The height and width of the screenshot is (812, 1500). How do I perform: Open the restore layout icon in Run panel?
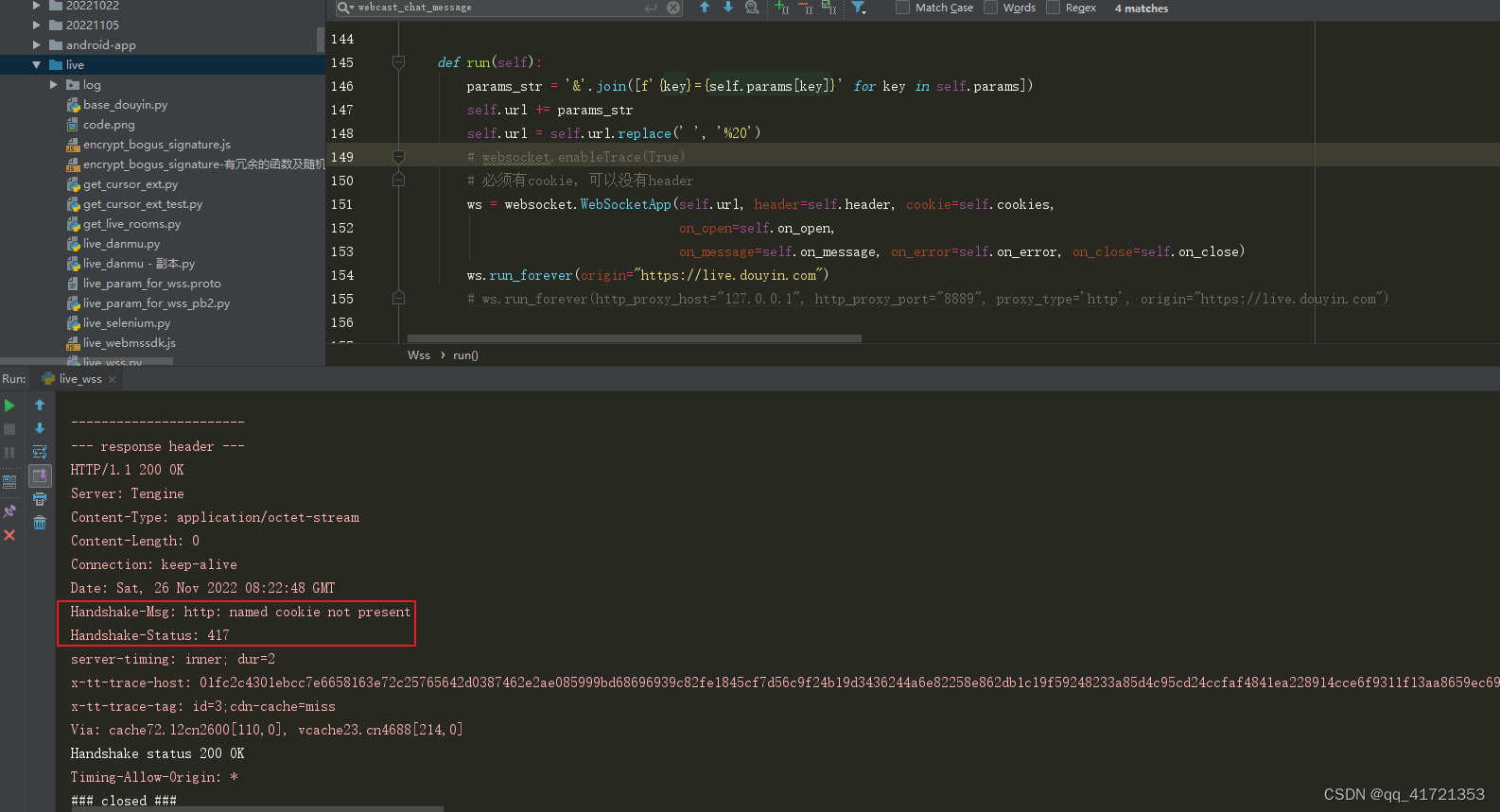[x=9, y=481]
